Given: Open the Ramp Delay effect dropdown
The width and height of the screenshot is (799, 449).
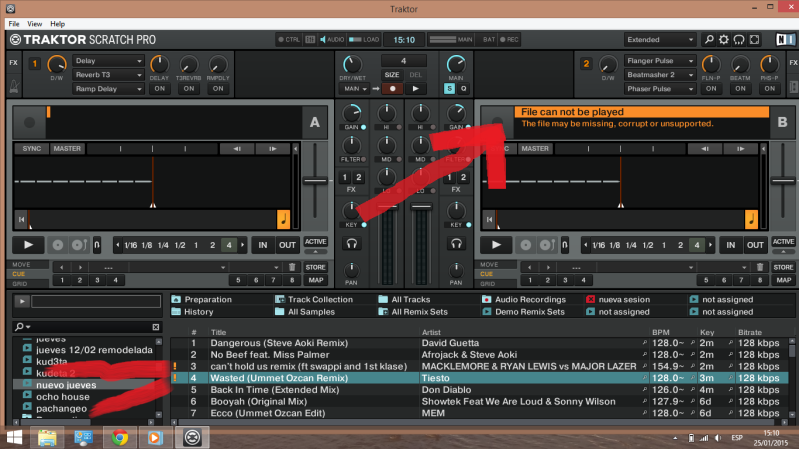Looking at the screenshot, I should (x=109, y=89).
